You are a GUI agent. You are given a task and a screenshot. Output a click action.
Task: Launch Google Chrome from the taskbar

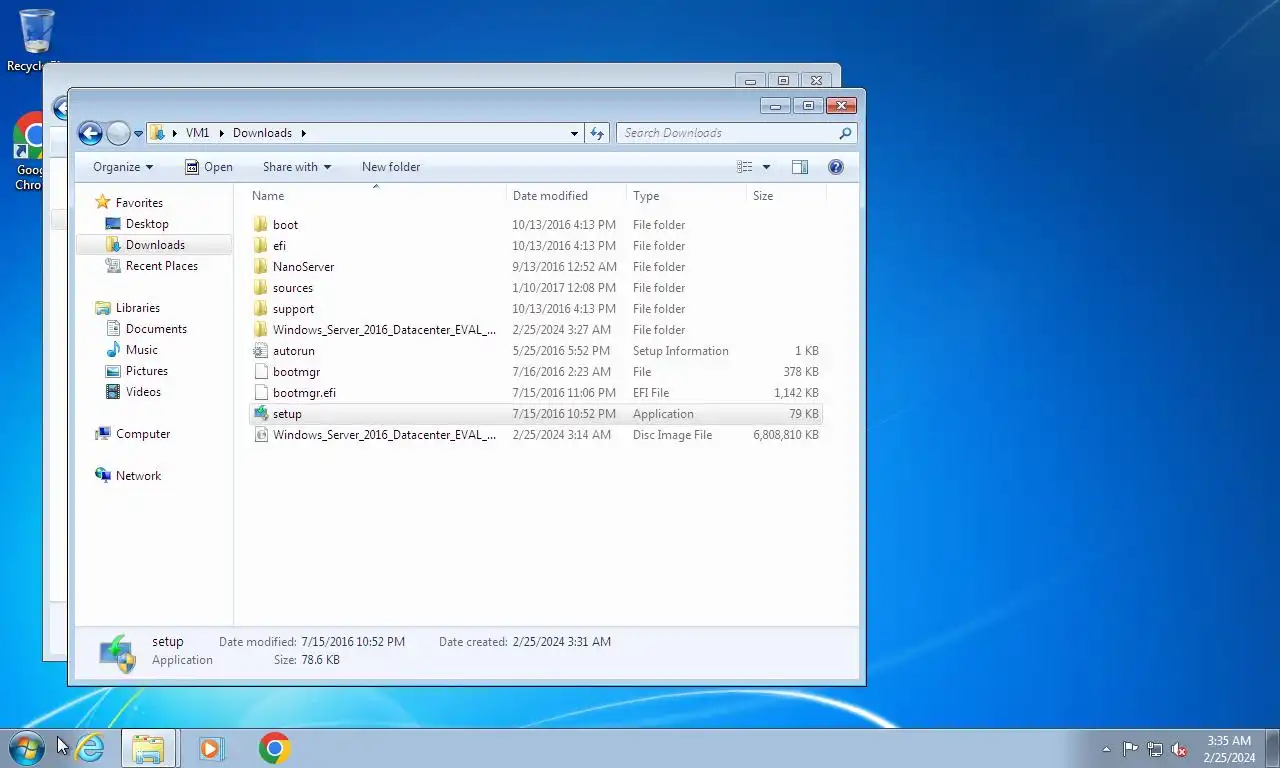(x=274, y=748)
